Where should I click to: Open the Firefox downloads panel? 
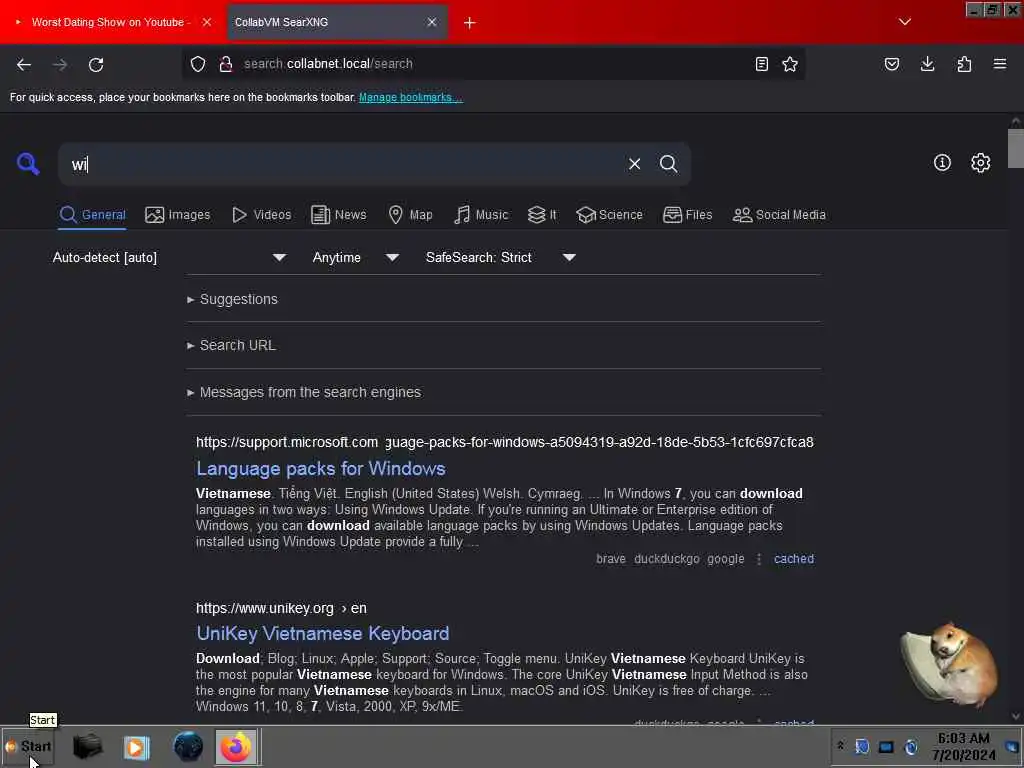coord(927,64)
